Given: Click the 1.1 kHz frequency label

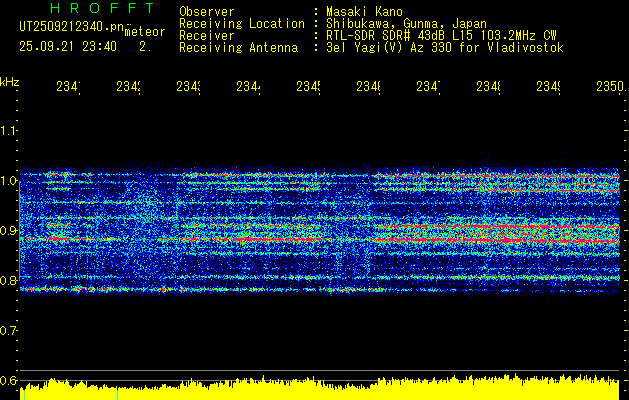Looking at the screenshot, I should click(8, 130).
